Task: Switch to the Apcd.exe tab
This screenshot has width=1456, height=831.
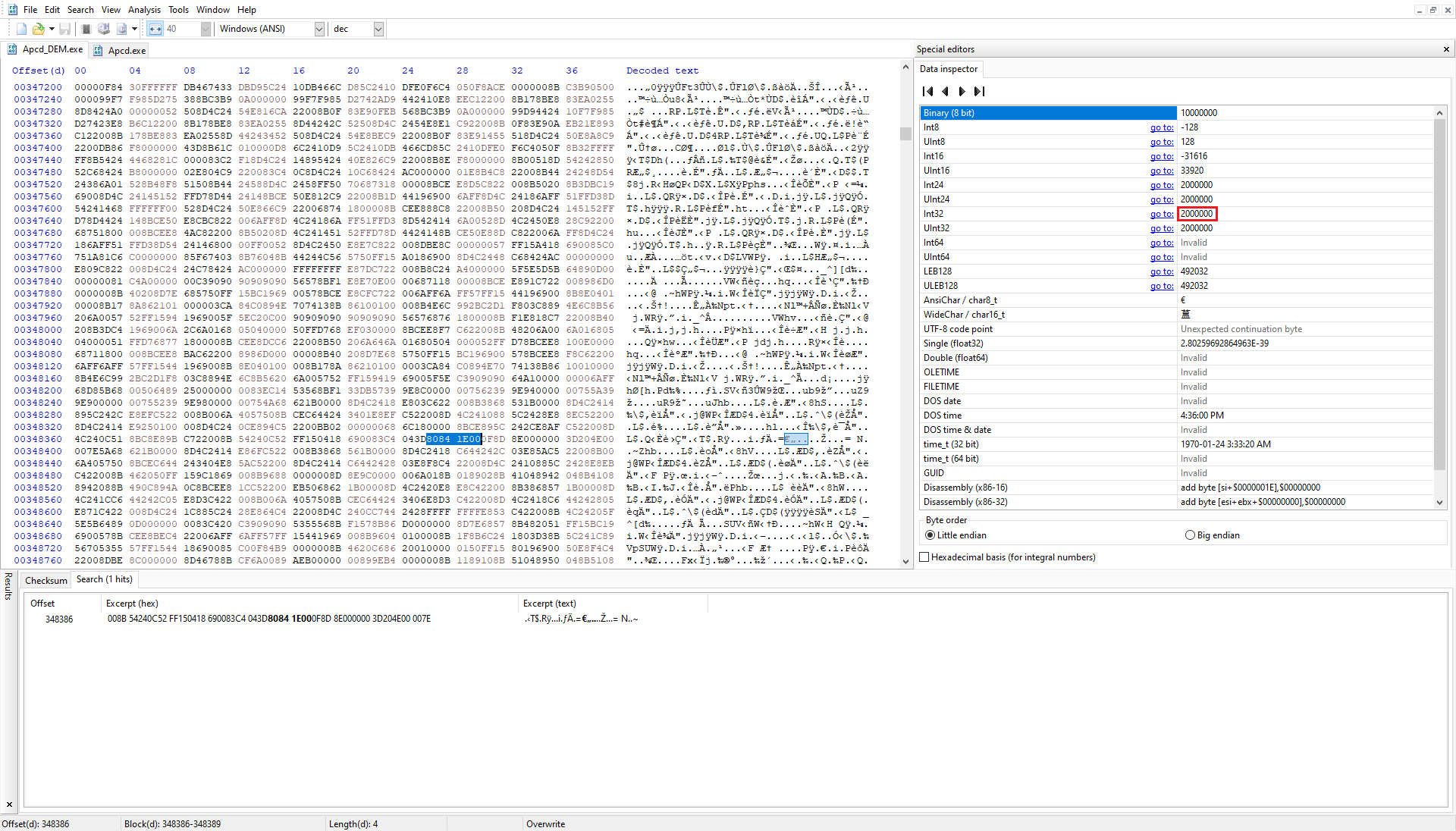Action: [x=120, y=50]
